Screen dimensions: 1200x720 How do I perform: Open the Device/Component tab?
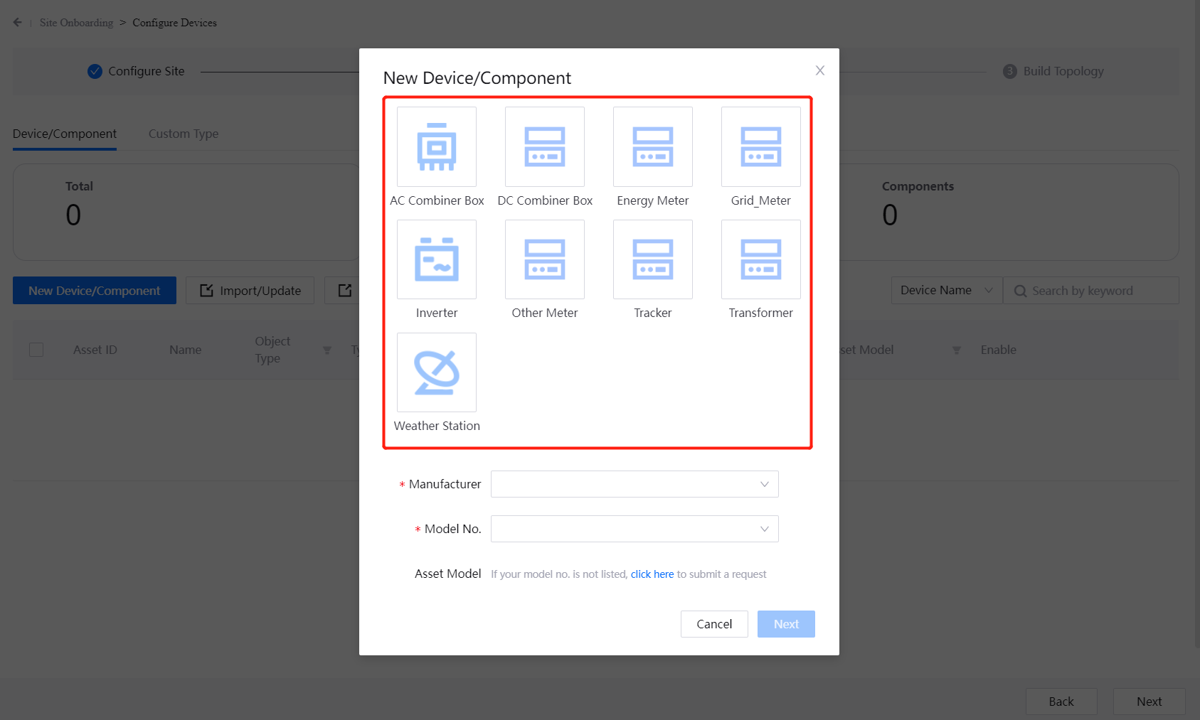pyautogui.click(x=65, y=134)
